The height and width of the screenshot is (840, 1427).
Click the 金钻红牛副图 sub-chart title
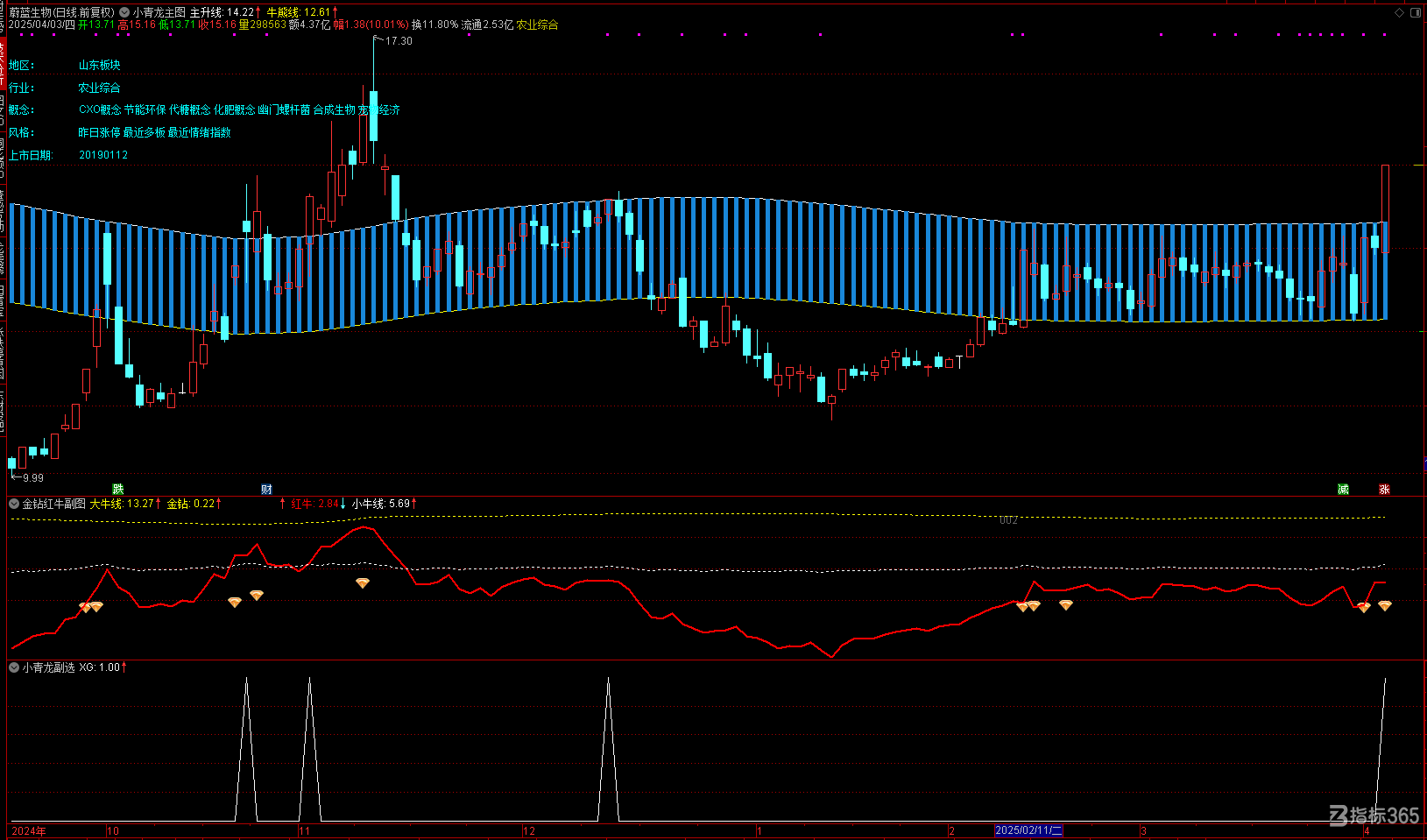point(53,504)
